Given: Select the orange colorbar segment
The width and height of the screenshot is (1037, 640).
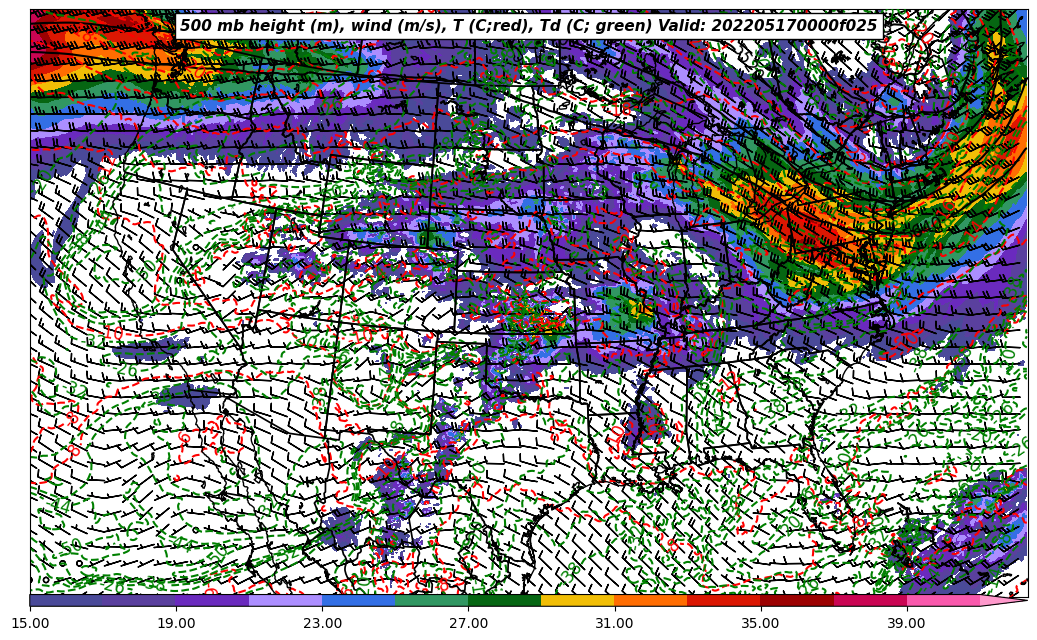Looking at the screenshot, I should coord(650,600).
